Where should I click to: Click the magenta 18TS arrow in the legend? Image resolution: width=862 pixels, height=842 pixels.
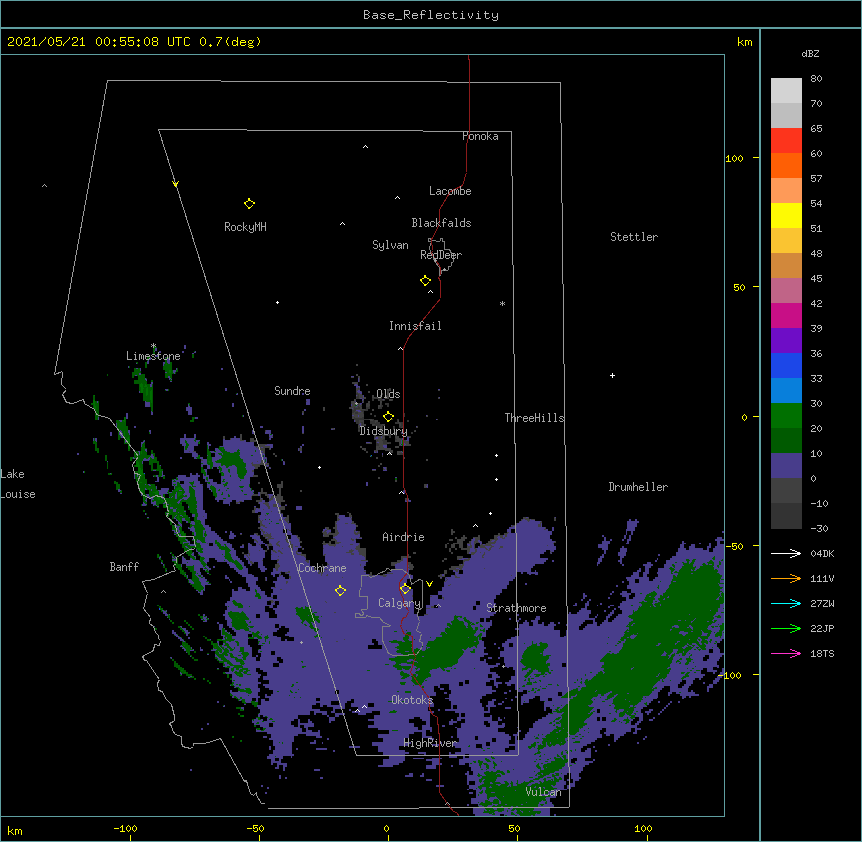[786, 653]
